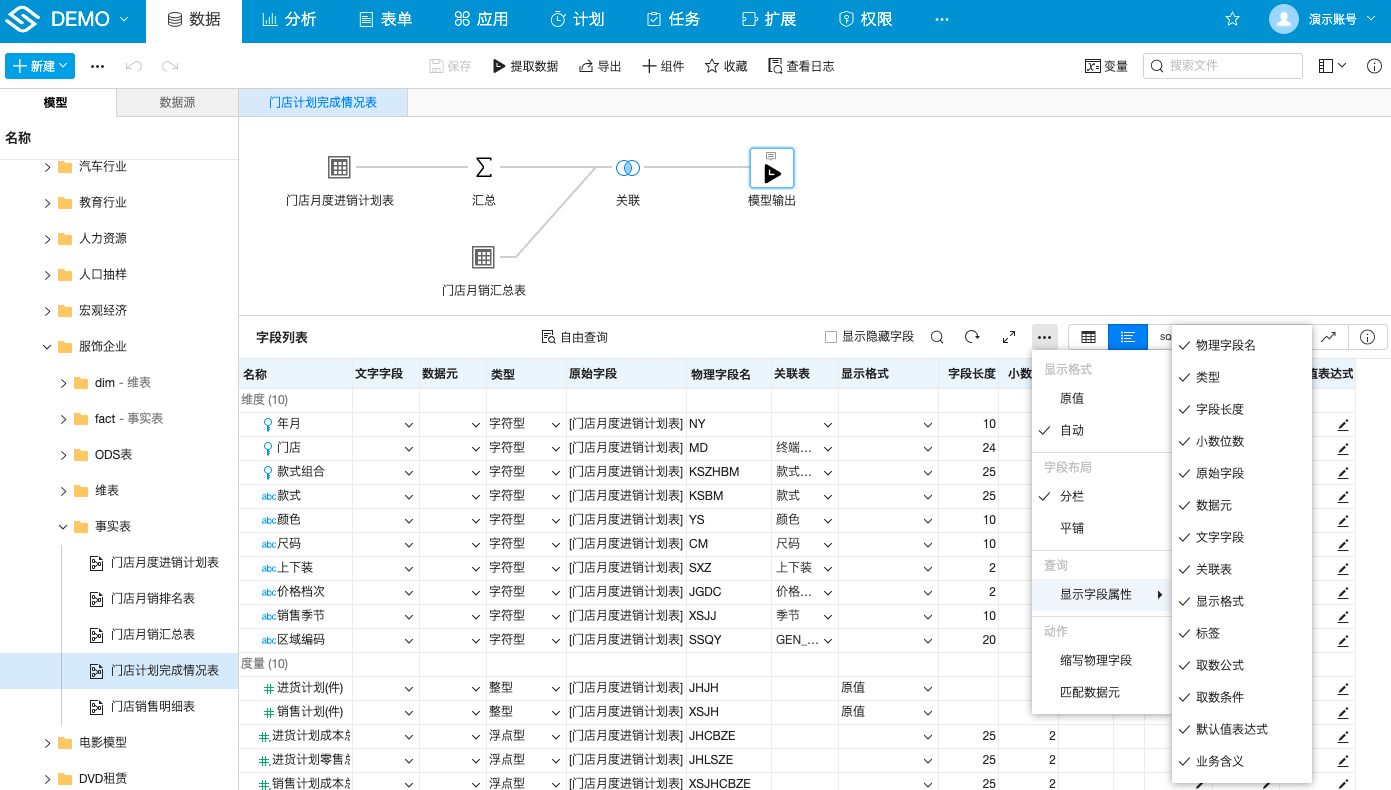The width and height of the screenshot is (1391, 790).
Task: Enable the 显示隐藏字段 checkbox
Action: (x=830, y=337)
